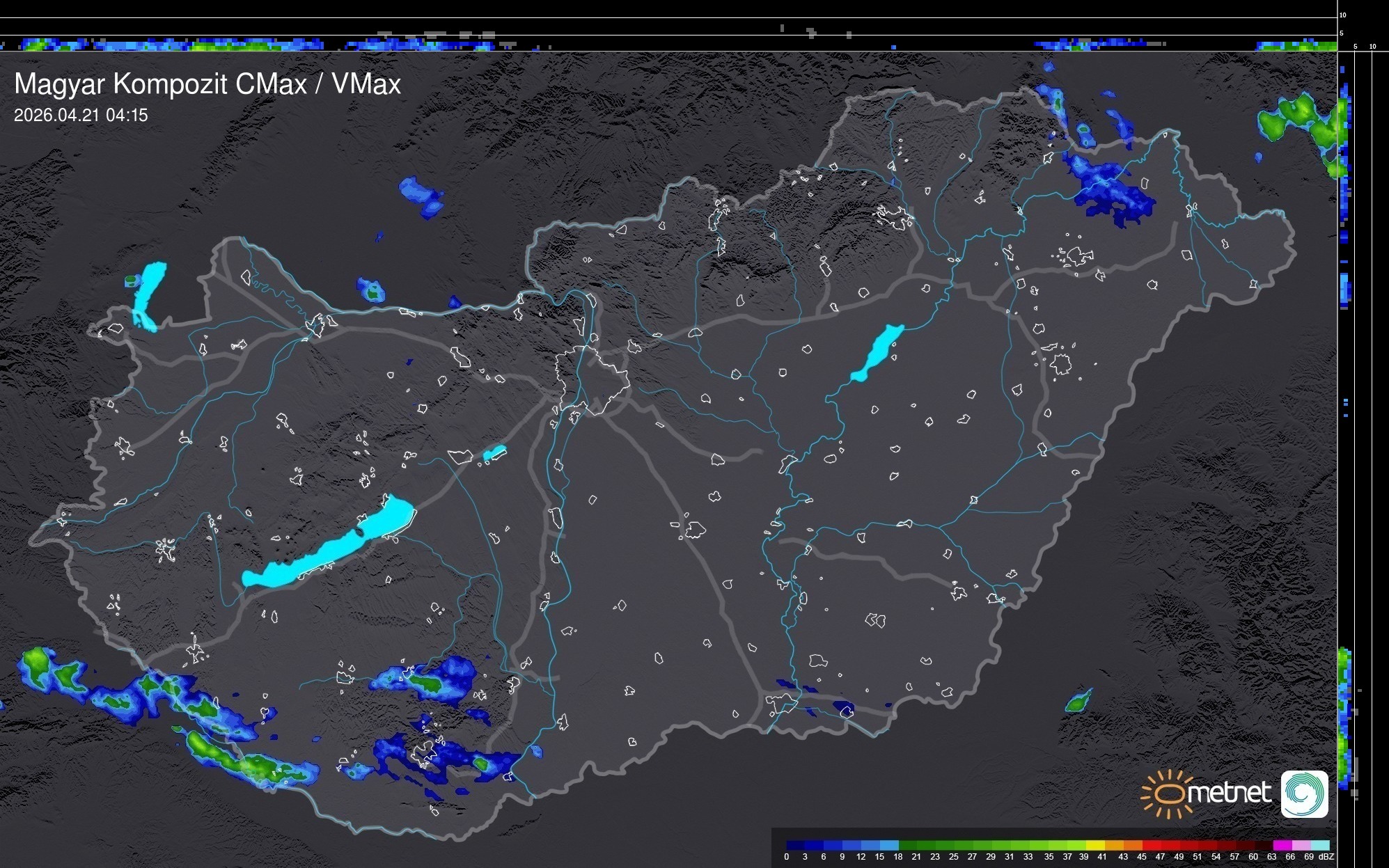
Task: Click the magenta 63 dBZ legend swatch
Action: pos(1282,845)
